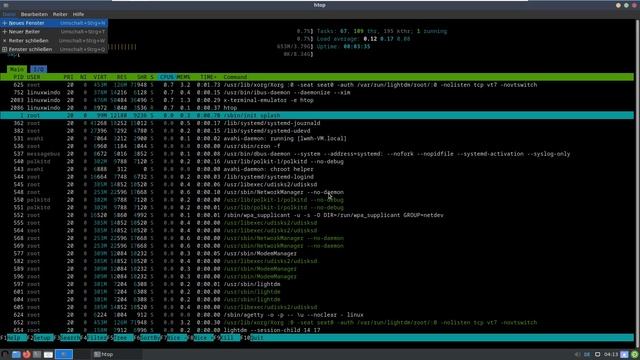Open the green update icon in tray
Screen dimensions: 640x360
(635, 354)
